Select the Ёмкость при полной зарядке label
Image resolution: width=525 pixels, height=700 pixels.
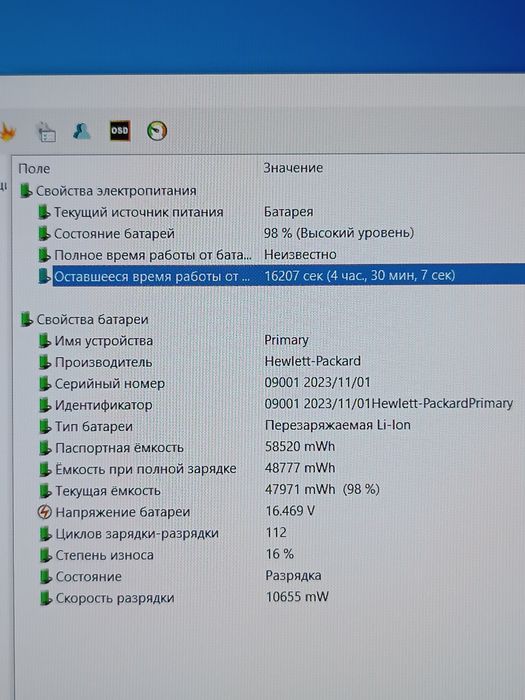[x=146, y=469]
